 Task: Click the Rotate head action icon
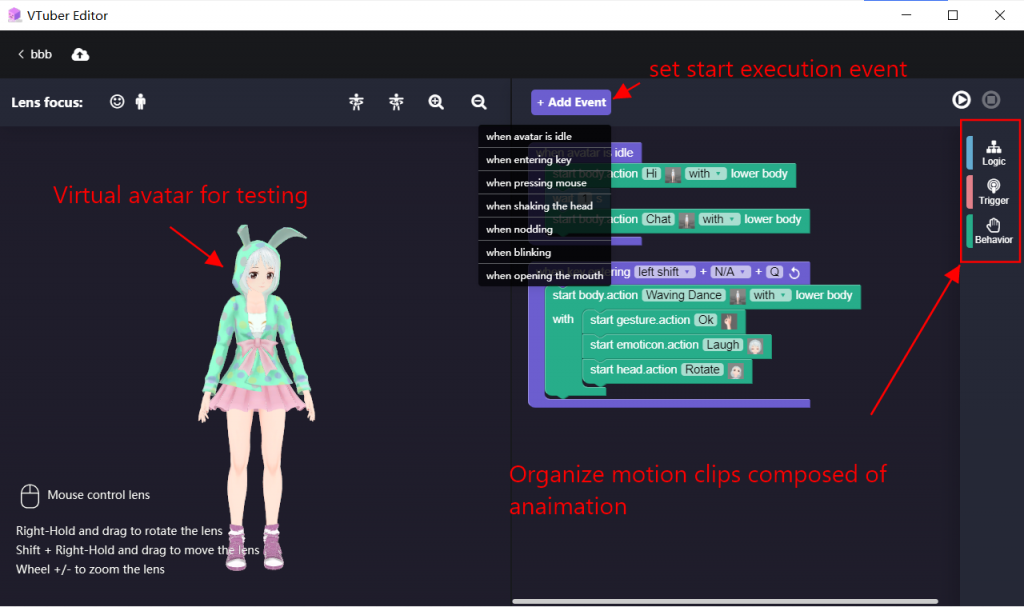tap(735, 371)
